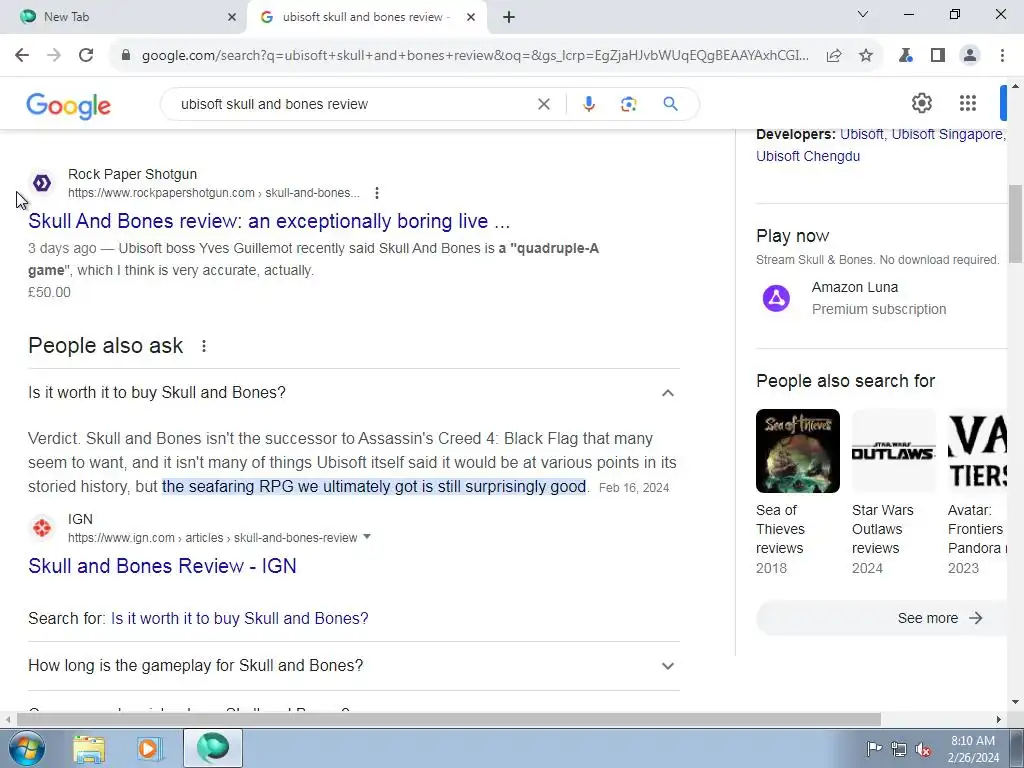
Task: Click the Amazon Luna icon
Action: coord(776,298)
